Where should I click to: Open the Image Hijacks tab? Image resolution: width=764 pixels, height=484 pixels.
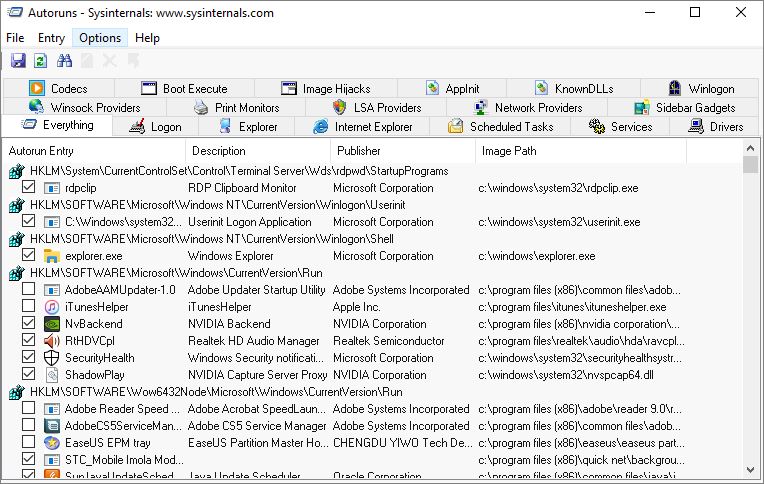[325, 89]
